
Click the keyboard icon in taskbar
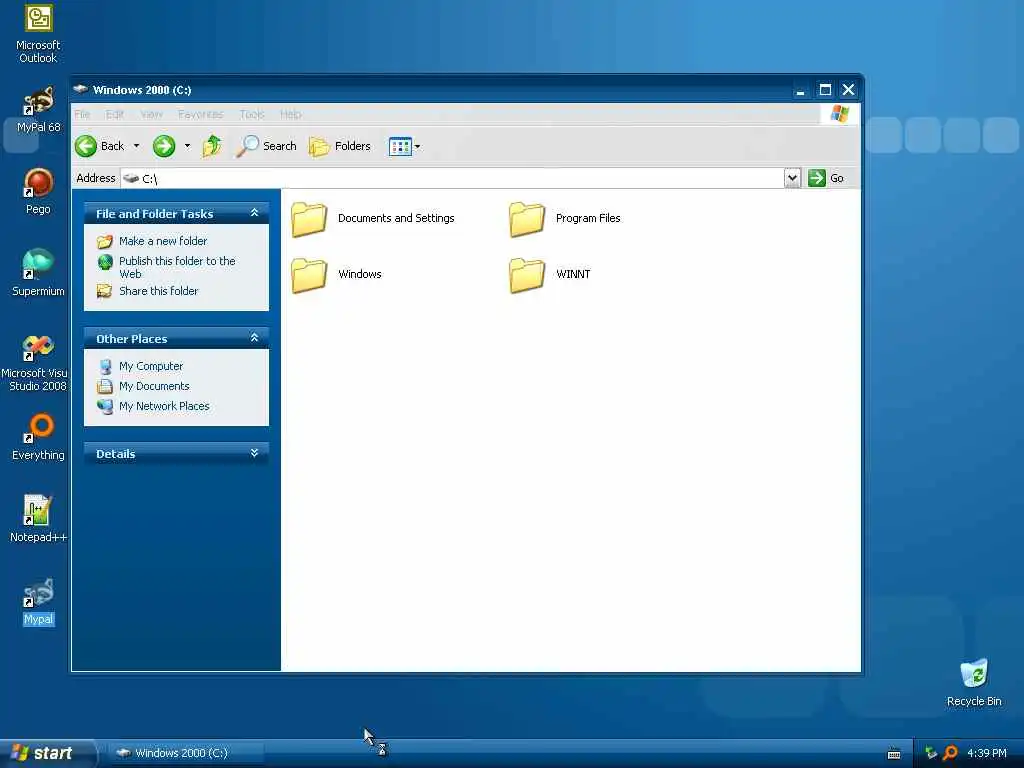click(894, 754)
